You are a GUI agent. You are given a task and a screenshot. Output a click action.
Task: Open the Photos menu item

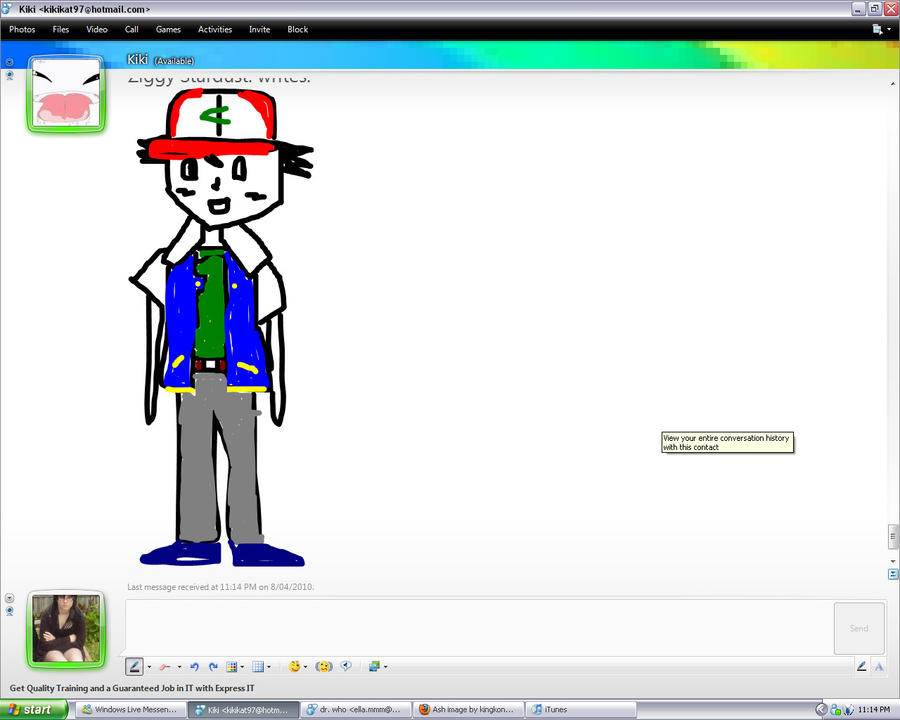coord(22,29)
